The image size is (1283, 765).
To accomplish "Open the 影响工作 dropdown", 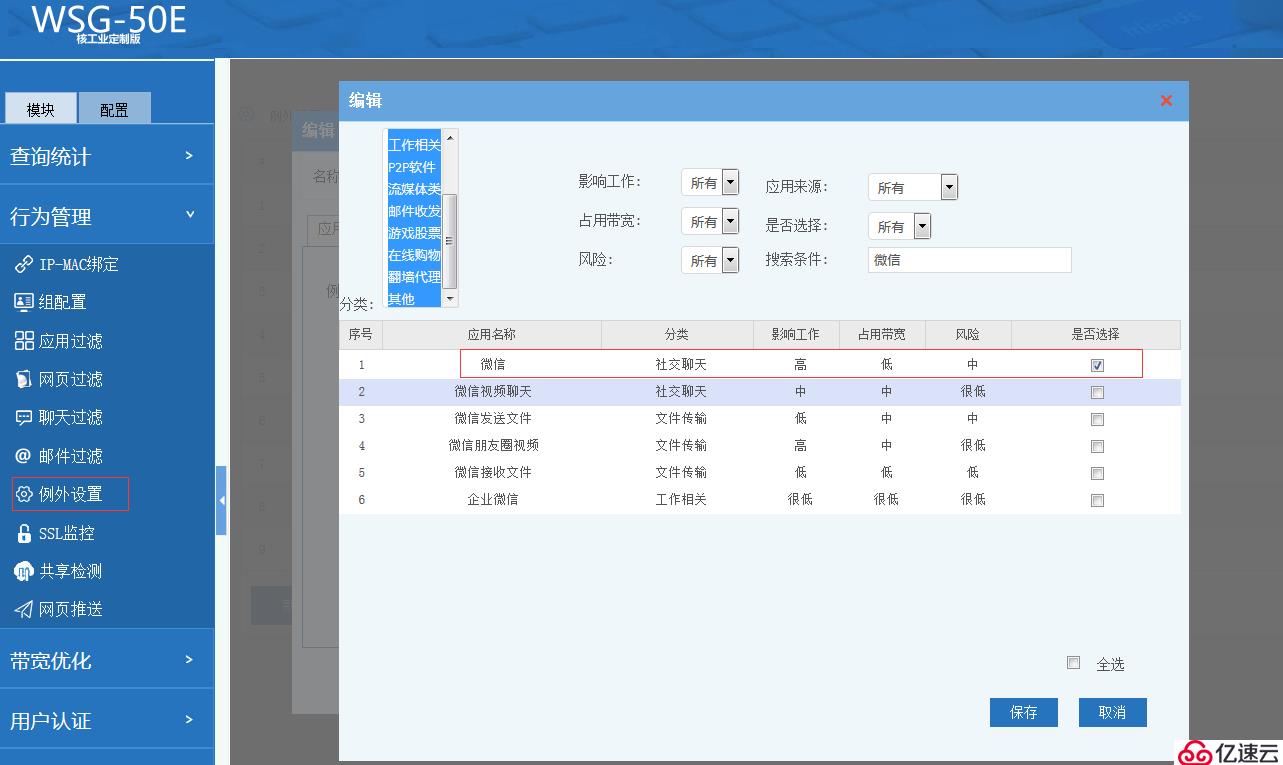I will 710,183.
